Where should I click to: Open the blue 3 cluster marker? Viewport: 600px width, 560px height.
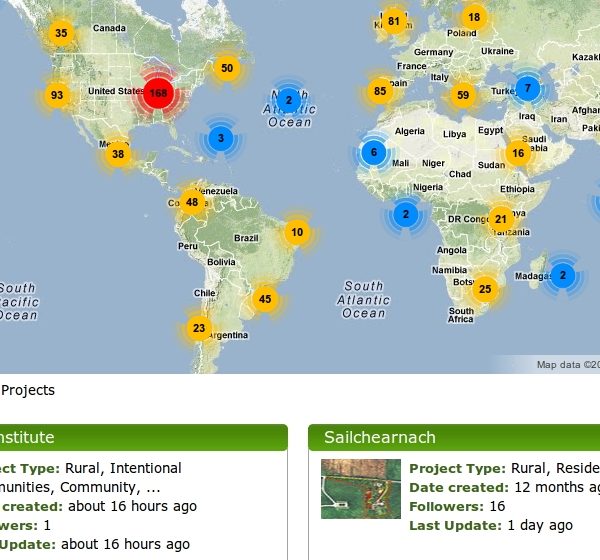click(x=221, y=138)
